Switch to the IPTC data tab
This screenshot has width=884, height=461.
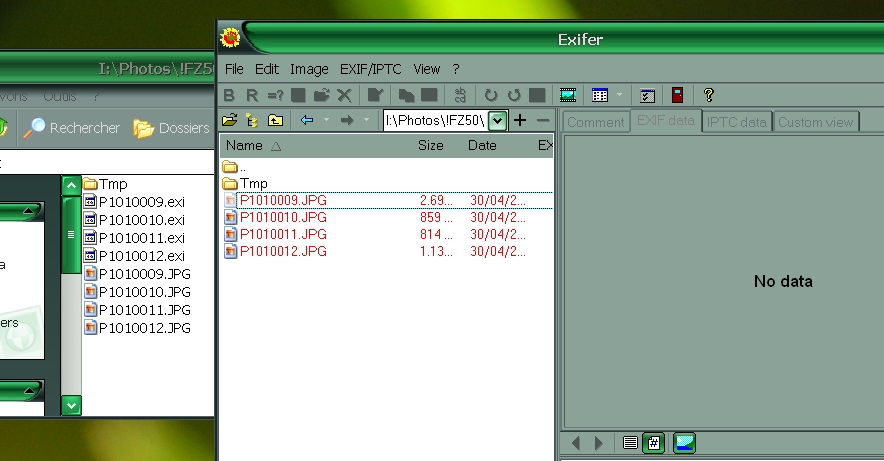736,122
